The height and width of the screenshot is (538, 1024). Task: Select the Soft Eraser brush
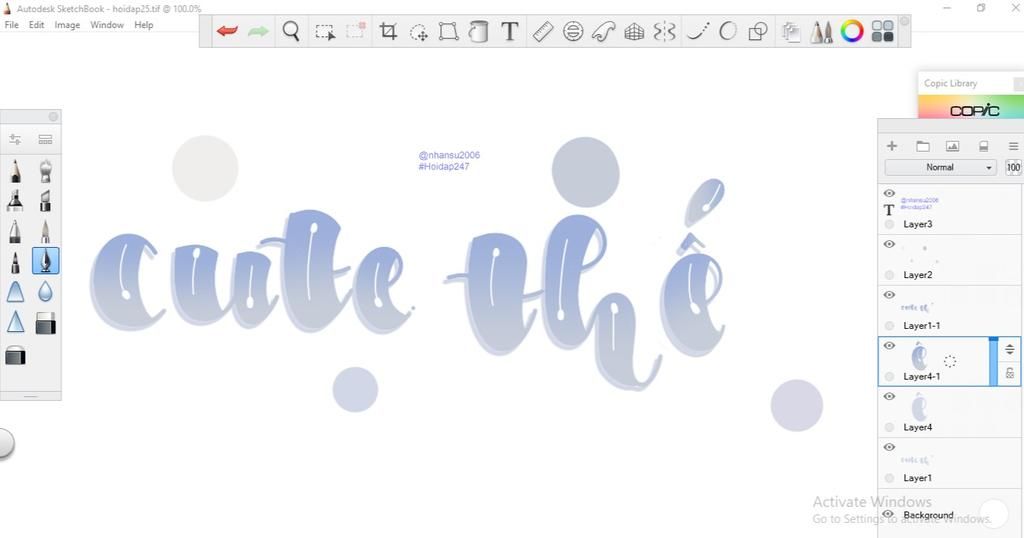pos(15,356)
